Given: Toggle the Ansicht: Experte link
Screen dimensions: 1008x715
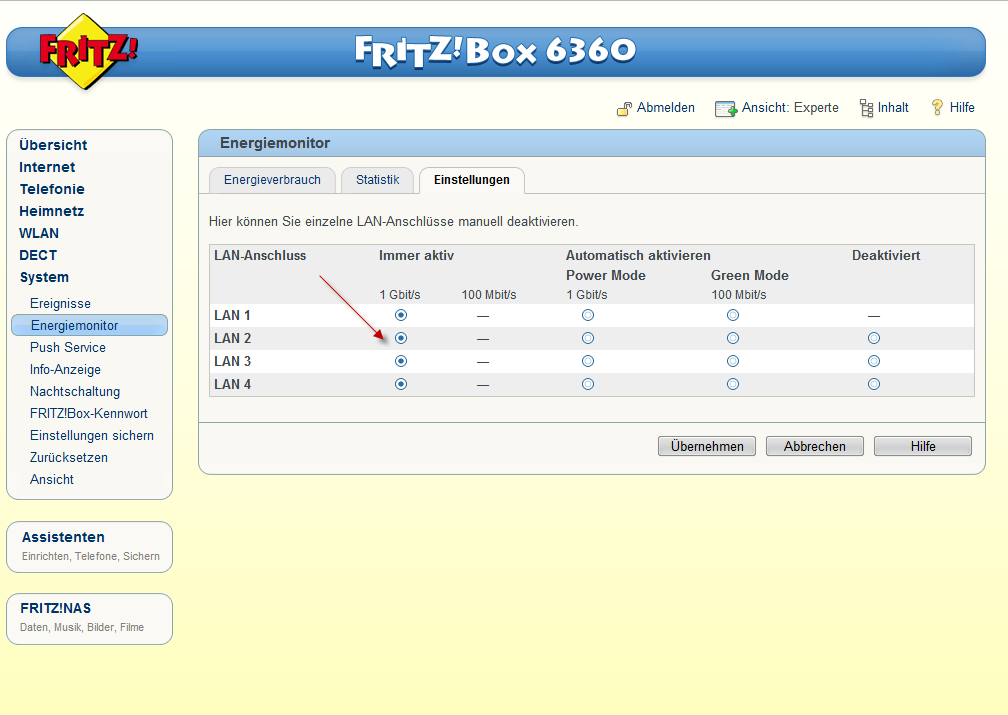Looking at the screenshot, I should (x=790, y=108).
